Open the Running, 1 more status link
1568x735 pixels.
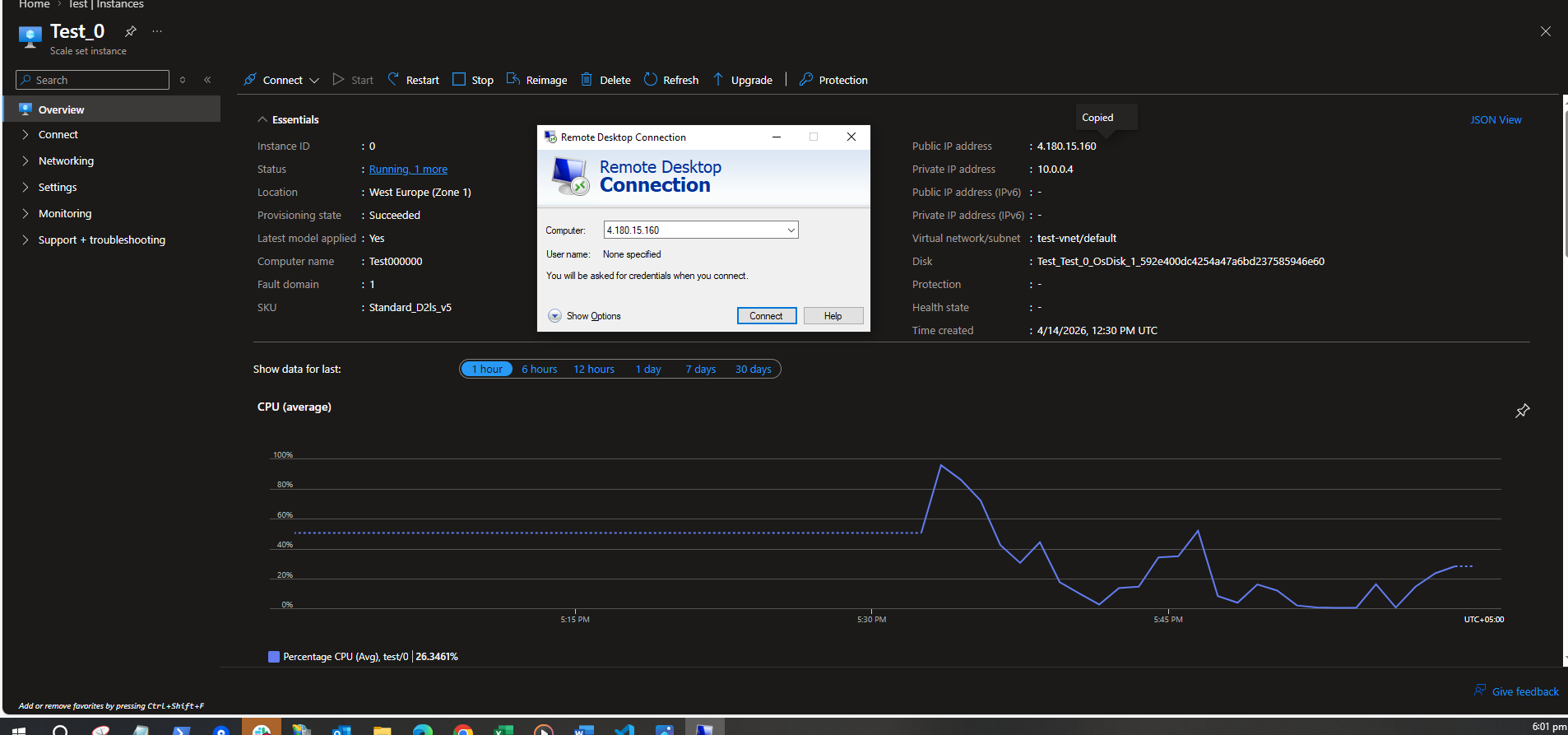tap(408, 170)
